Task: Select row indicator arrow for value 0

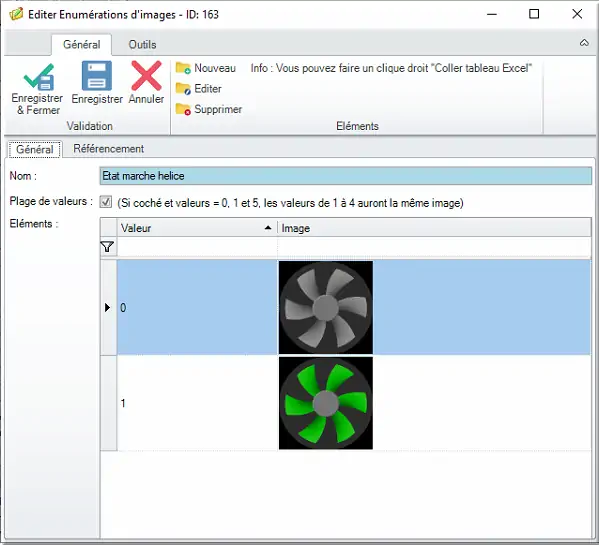Action: point(107,307)
